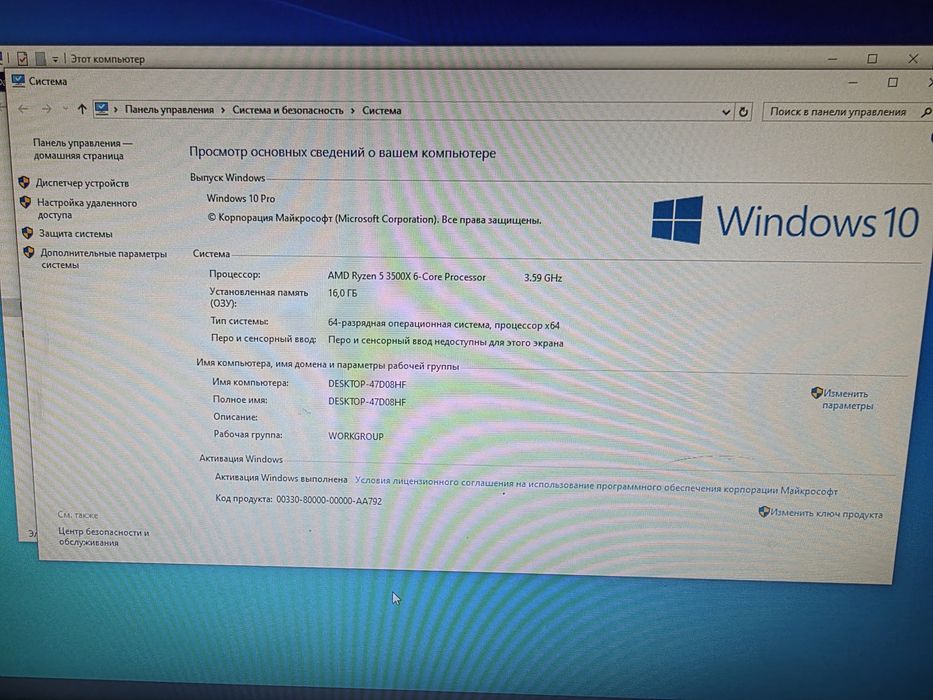Refresh the System page
Screen dimensions: 933x700
click(743, 112)
